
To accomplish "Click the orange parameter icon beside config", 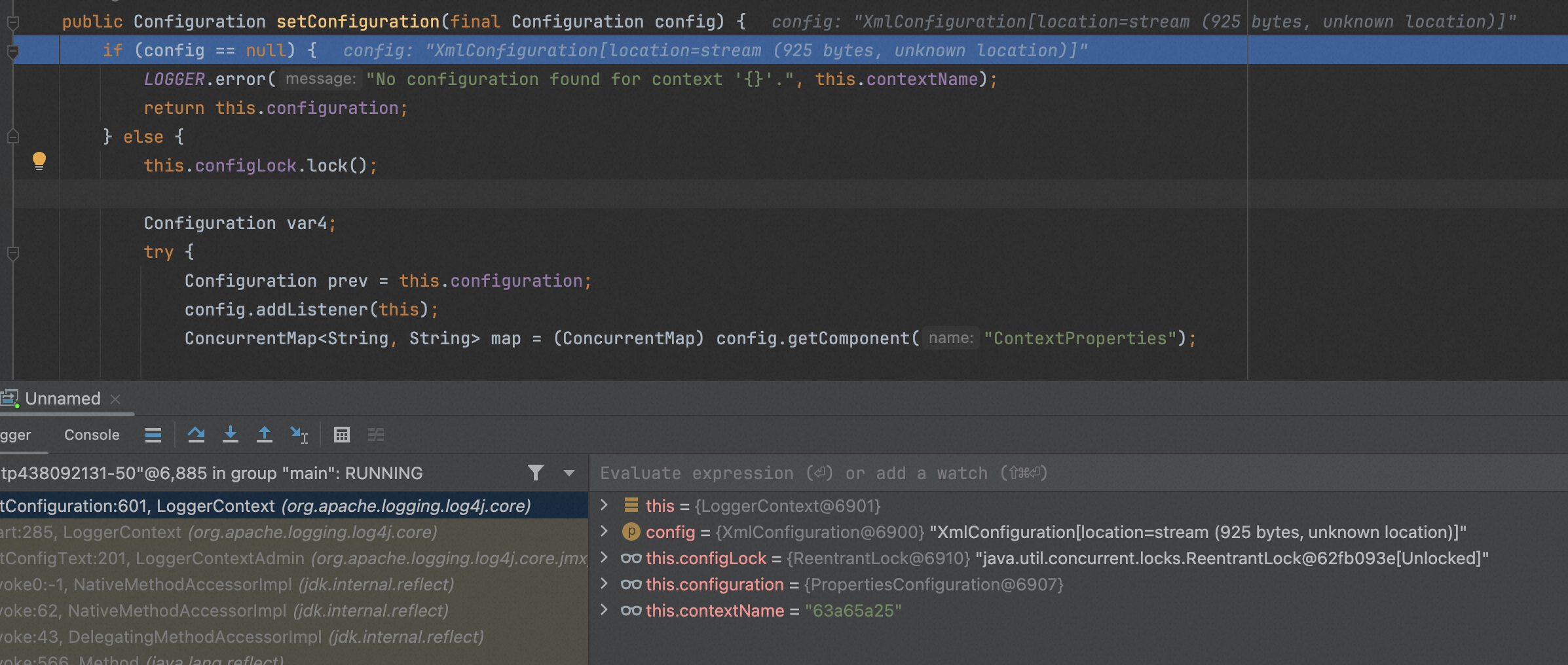I will click(631, 532).
